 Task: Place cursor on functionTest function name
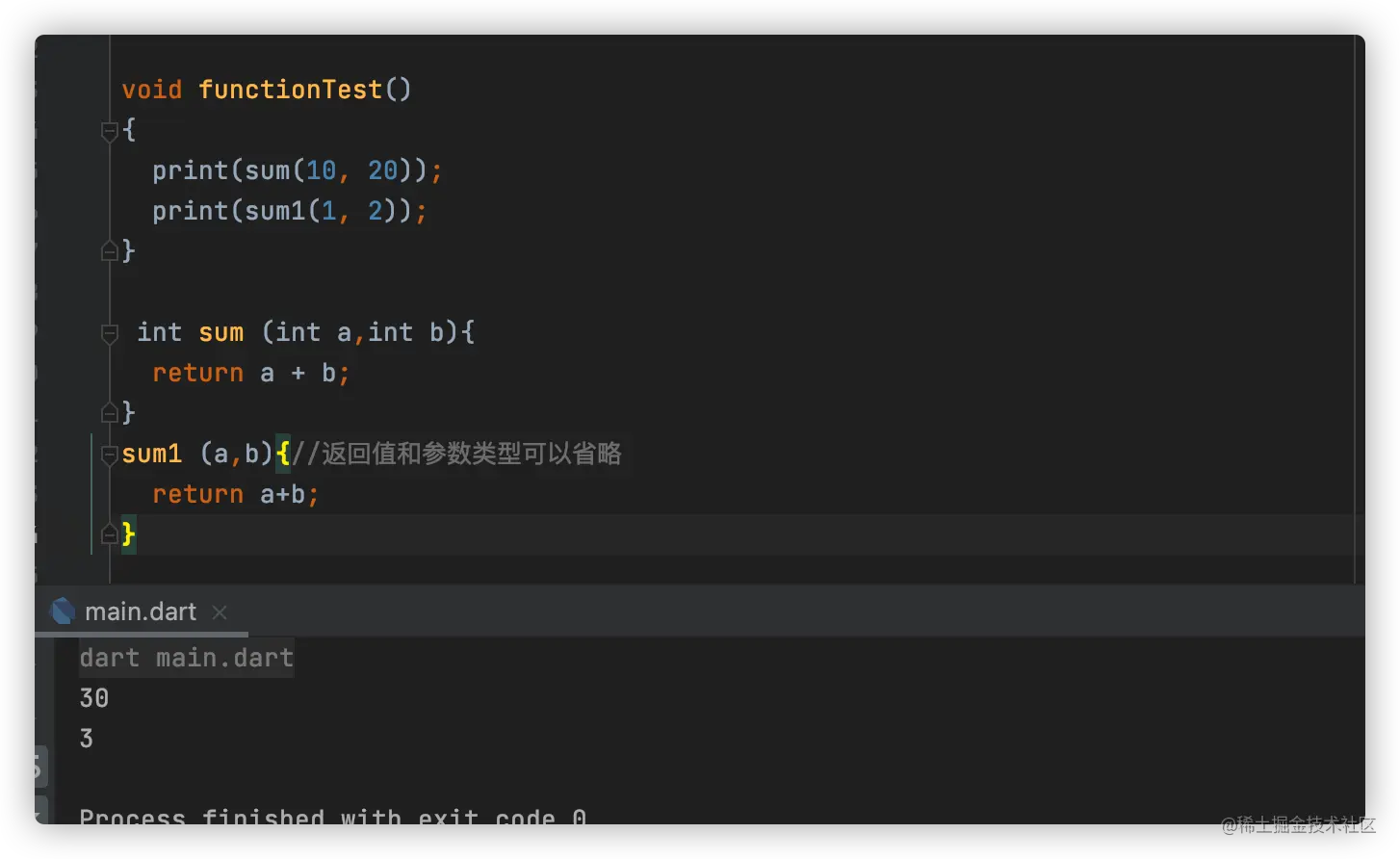point(290,90)
